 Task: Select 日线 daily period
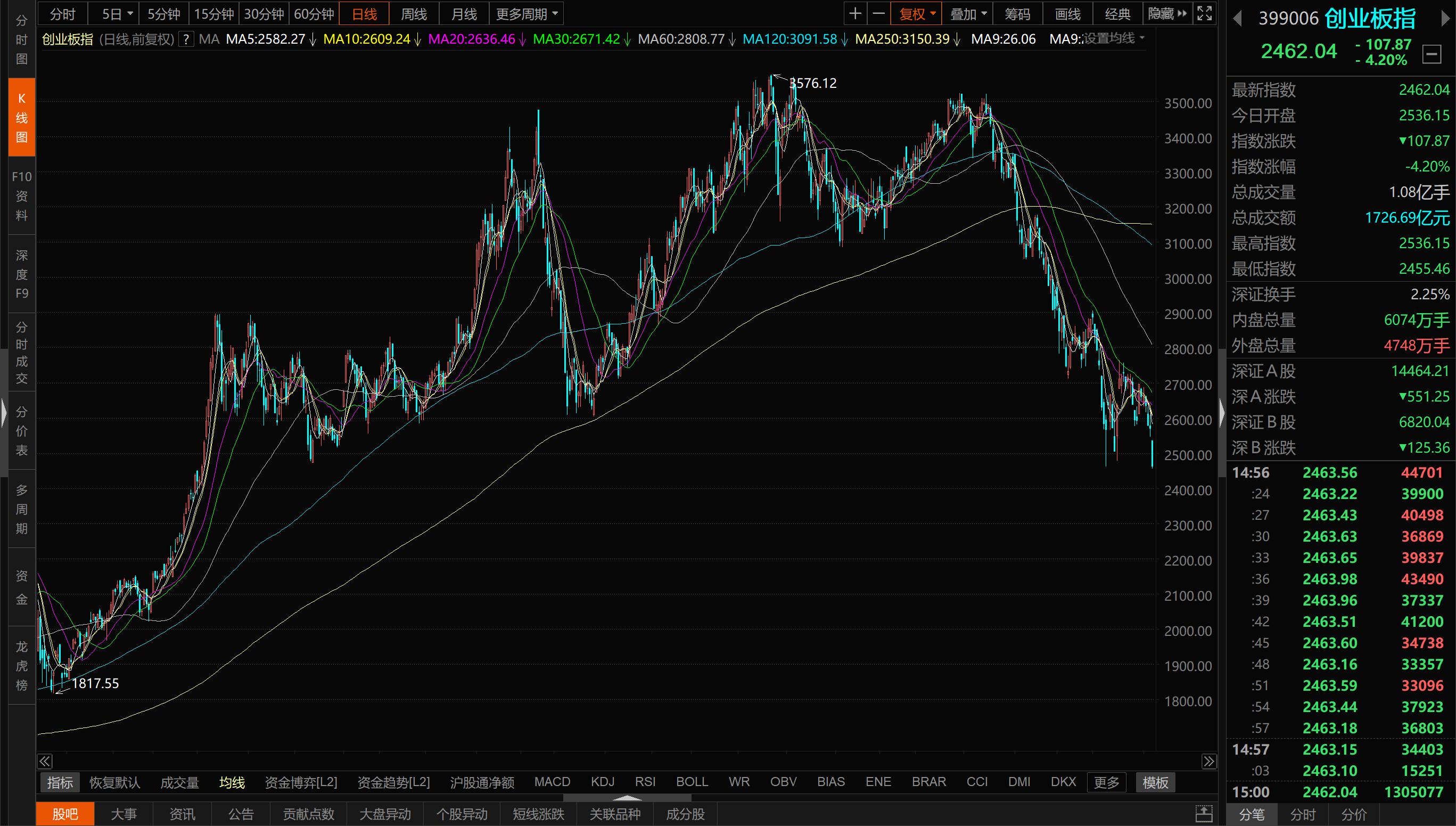[364, 14]
